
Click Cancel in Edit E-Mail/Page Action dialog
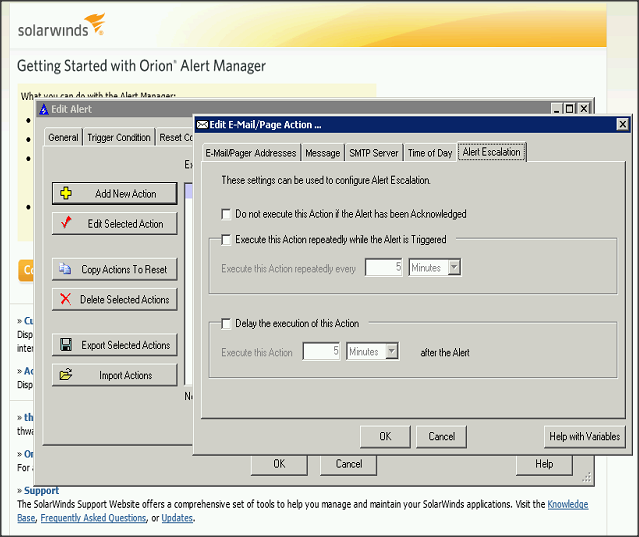pyautogui.click(x=441, y=436)
